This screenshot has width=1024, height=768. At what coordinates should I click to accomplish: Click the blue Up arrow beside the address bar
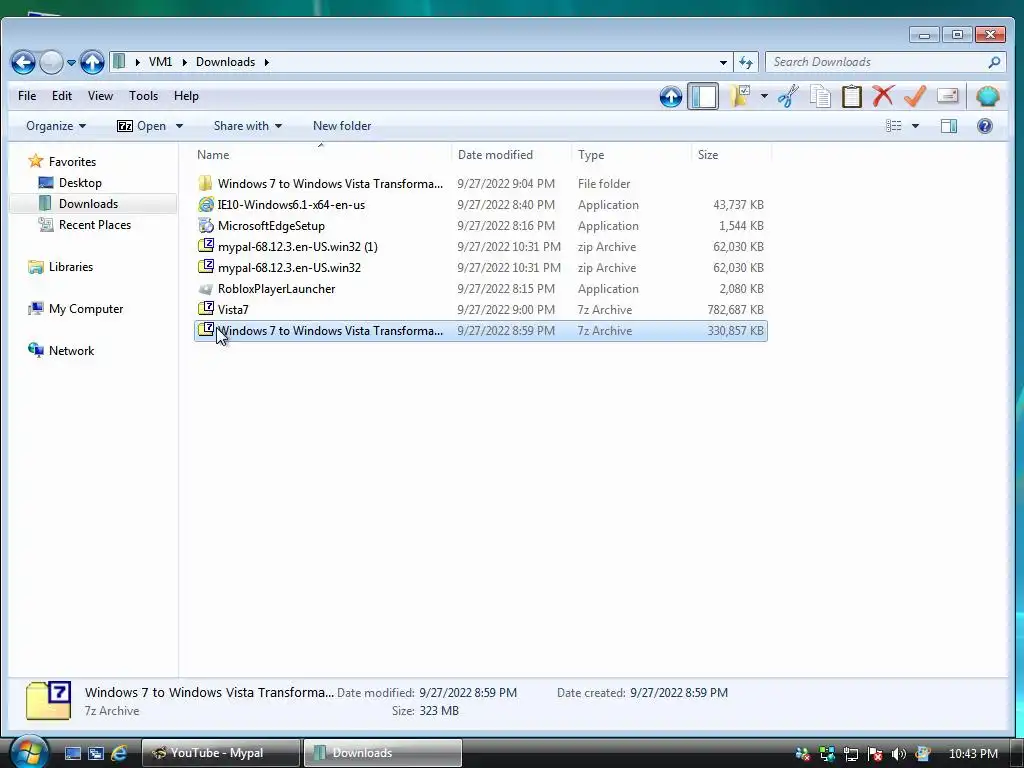(x=92, y=63)
